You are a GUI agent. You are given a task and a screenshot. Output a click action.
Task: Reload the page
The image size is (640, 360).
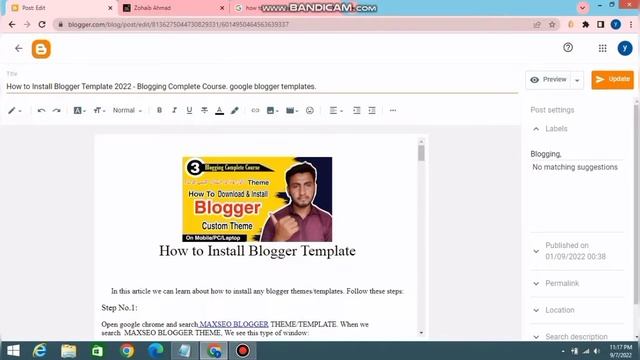pyautogui.click(x=42, y=24)
